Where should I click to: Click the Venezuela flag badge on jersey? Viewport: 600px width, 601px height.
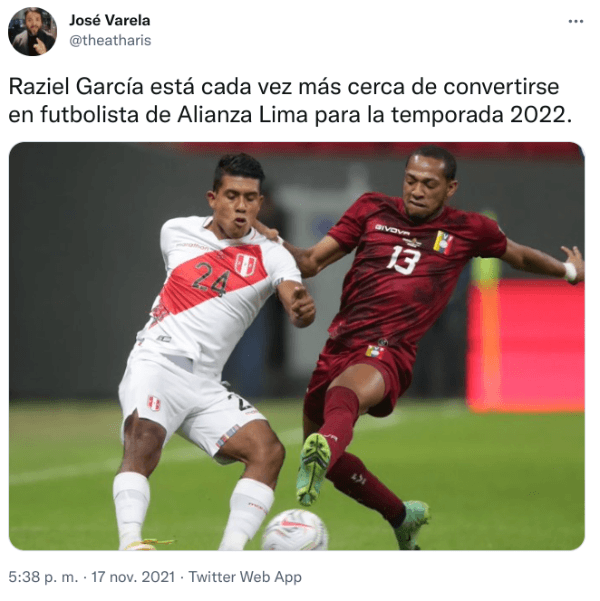pyautogui.click(x=443, y=243)
